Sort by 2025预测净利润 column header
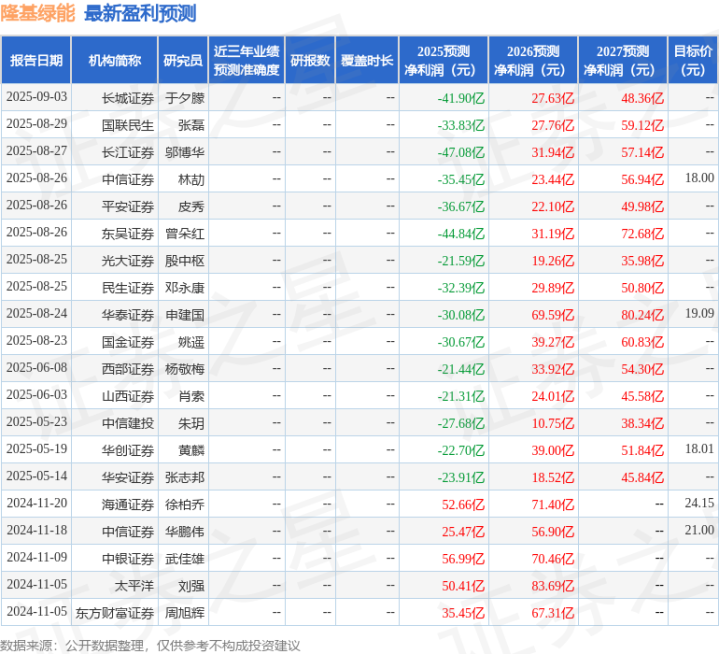Image resolution: width=719 pixels, height=654 pixels. (444, 61)
